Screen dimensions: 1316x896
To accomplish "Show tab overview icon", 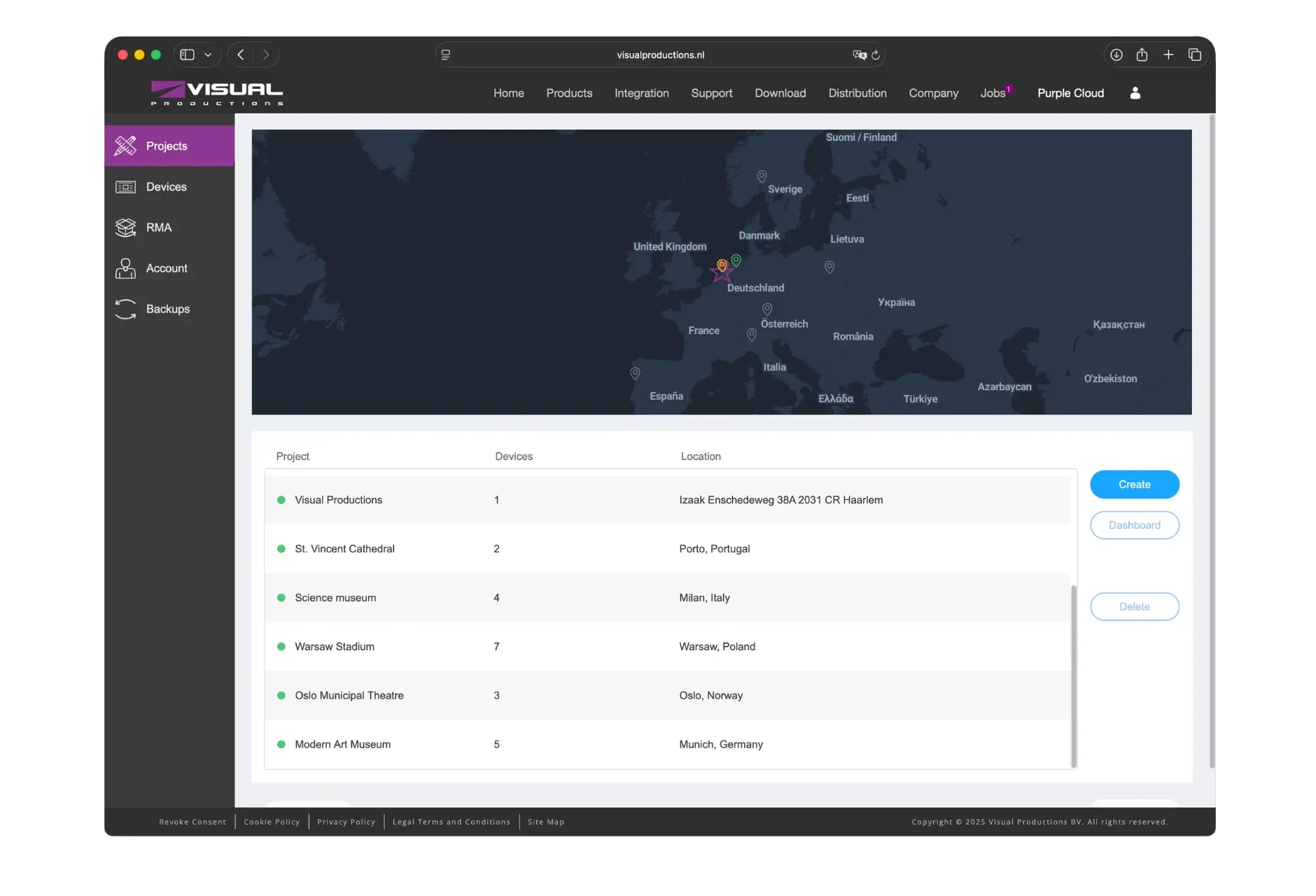I will 1195,55.
